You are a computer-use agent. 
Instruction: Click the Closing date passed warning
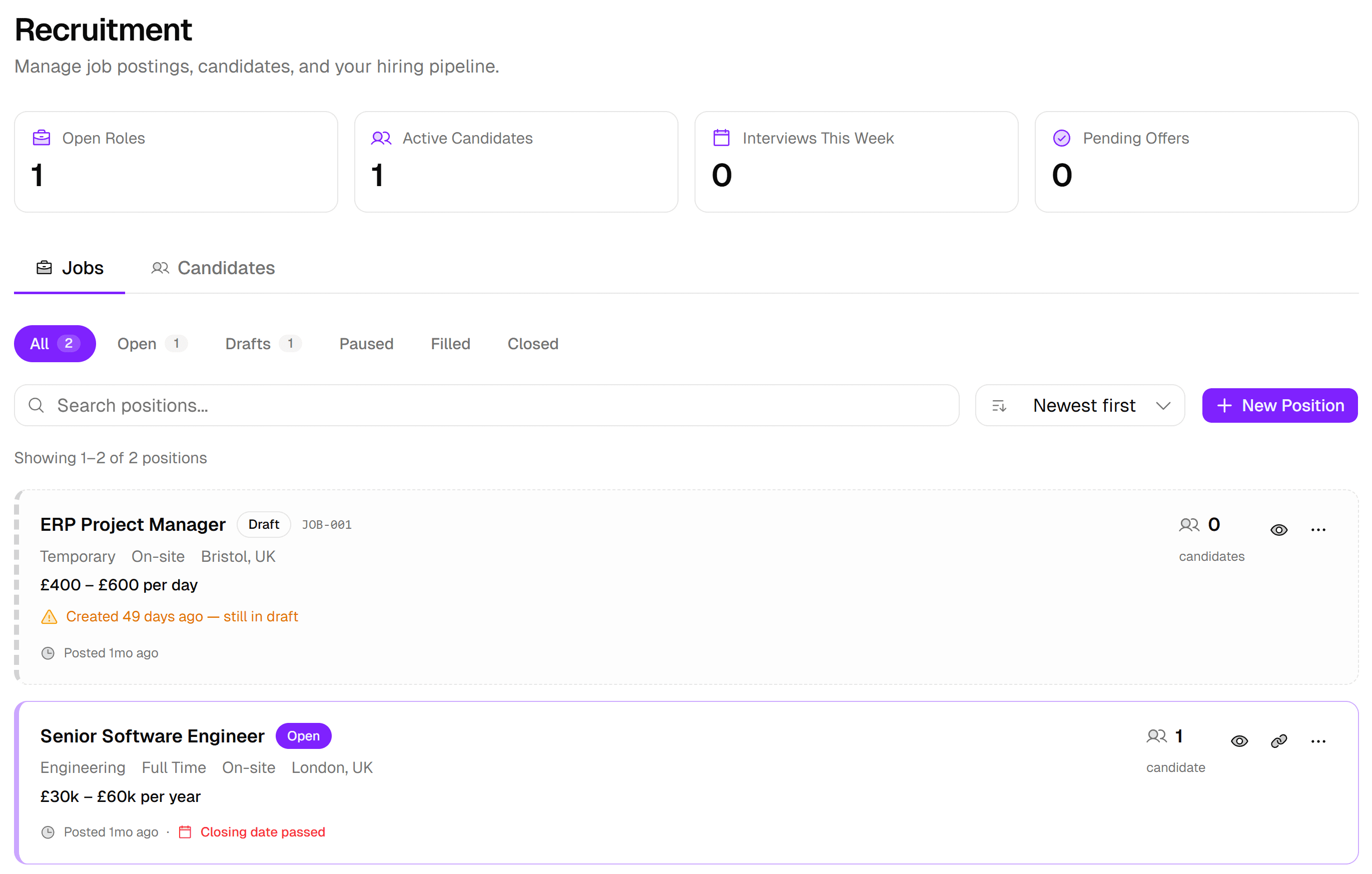click(263, 832)
